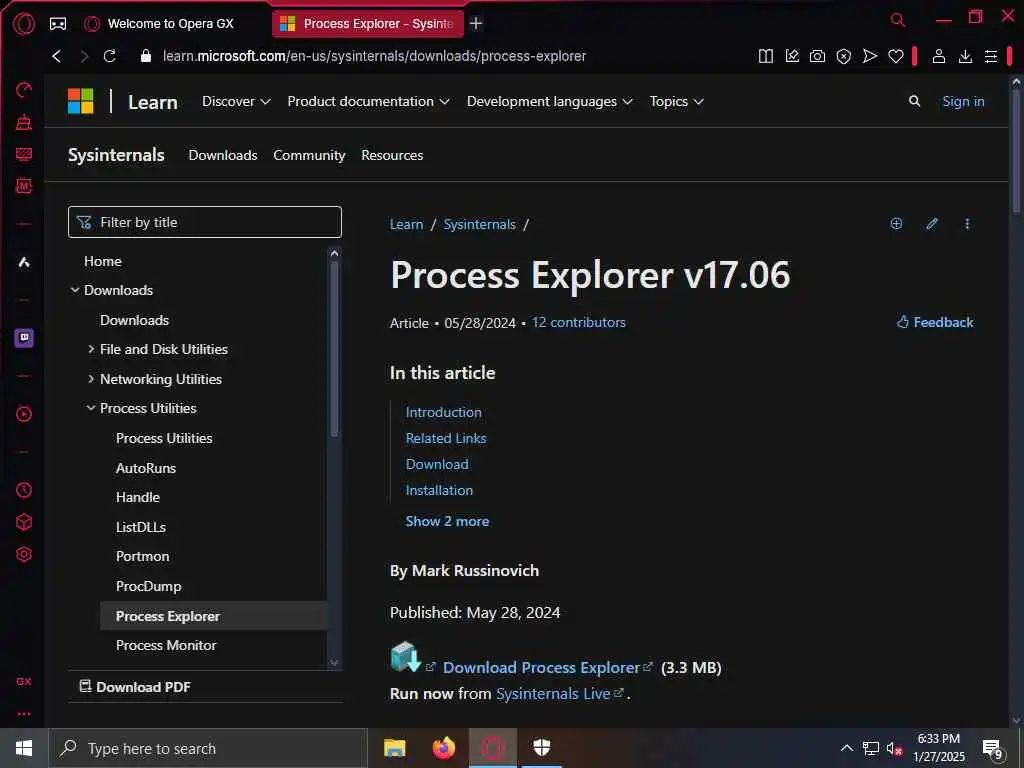Open Firefox from the taskbar
Screen dimensions: 1024x768
(x=443, y=748)
